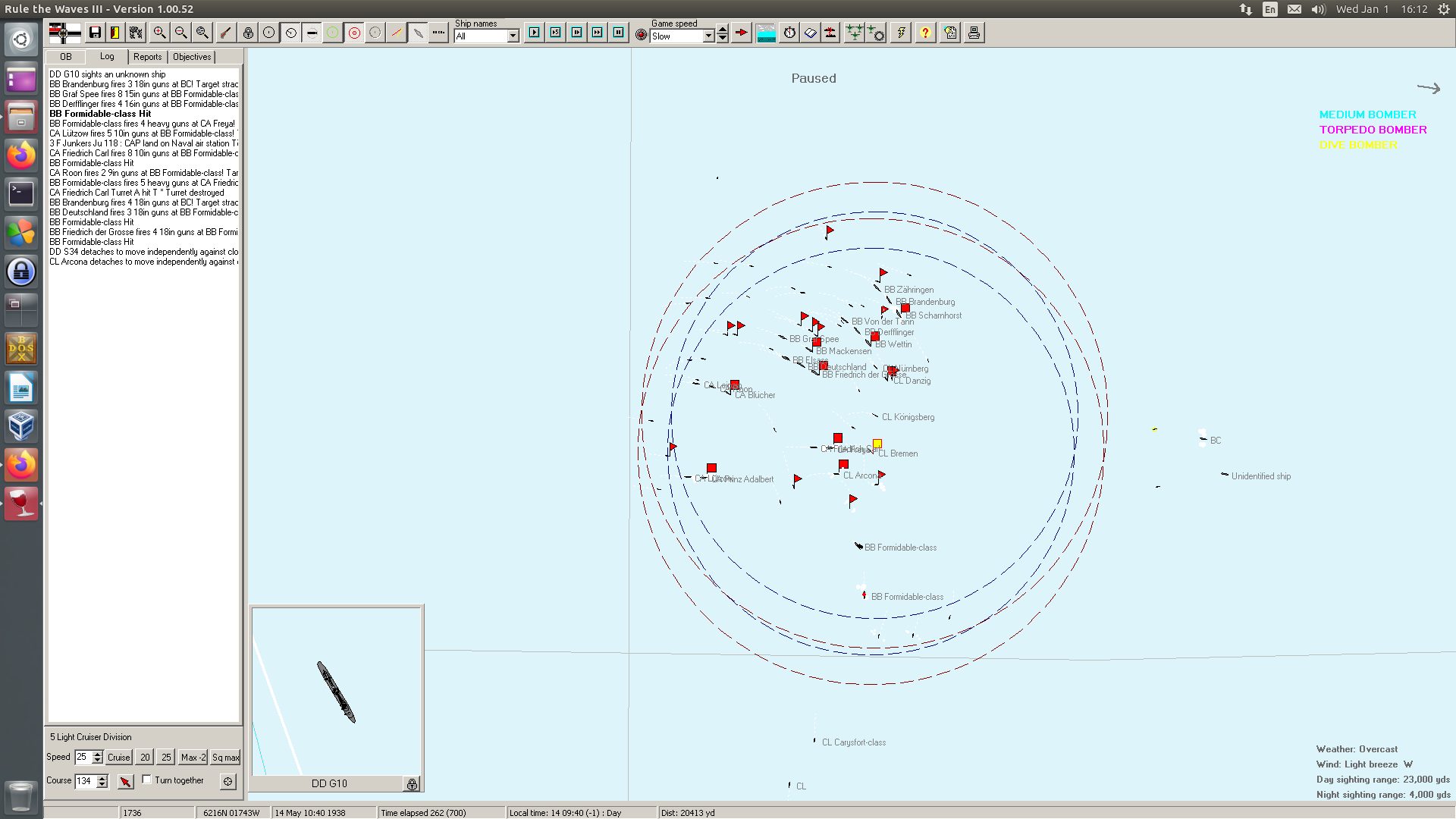Switch to the Objectives tab
1456x819 pixels.
[x=192, y=57]
